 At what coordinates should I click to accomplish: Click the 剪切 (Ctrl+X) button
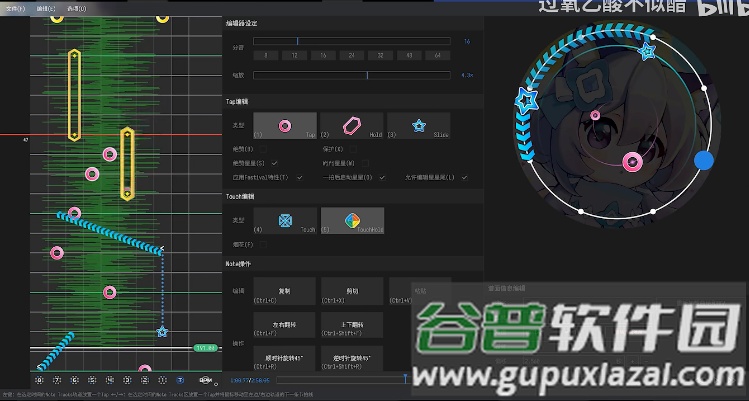(352, 292)
